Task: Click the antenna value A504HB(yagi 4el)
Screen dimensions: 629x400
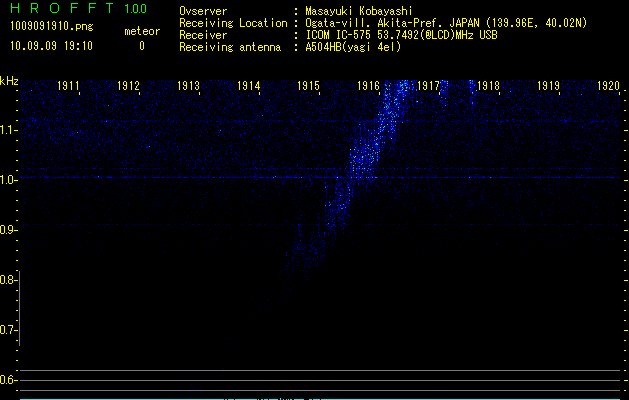Action: pos(353,47)
